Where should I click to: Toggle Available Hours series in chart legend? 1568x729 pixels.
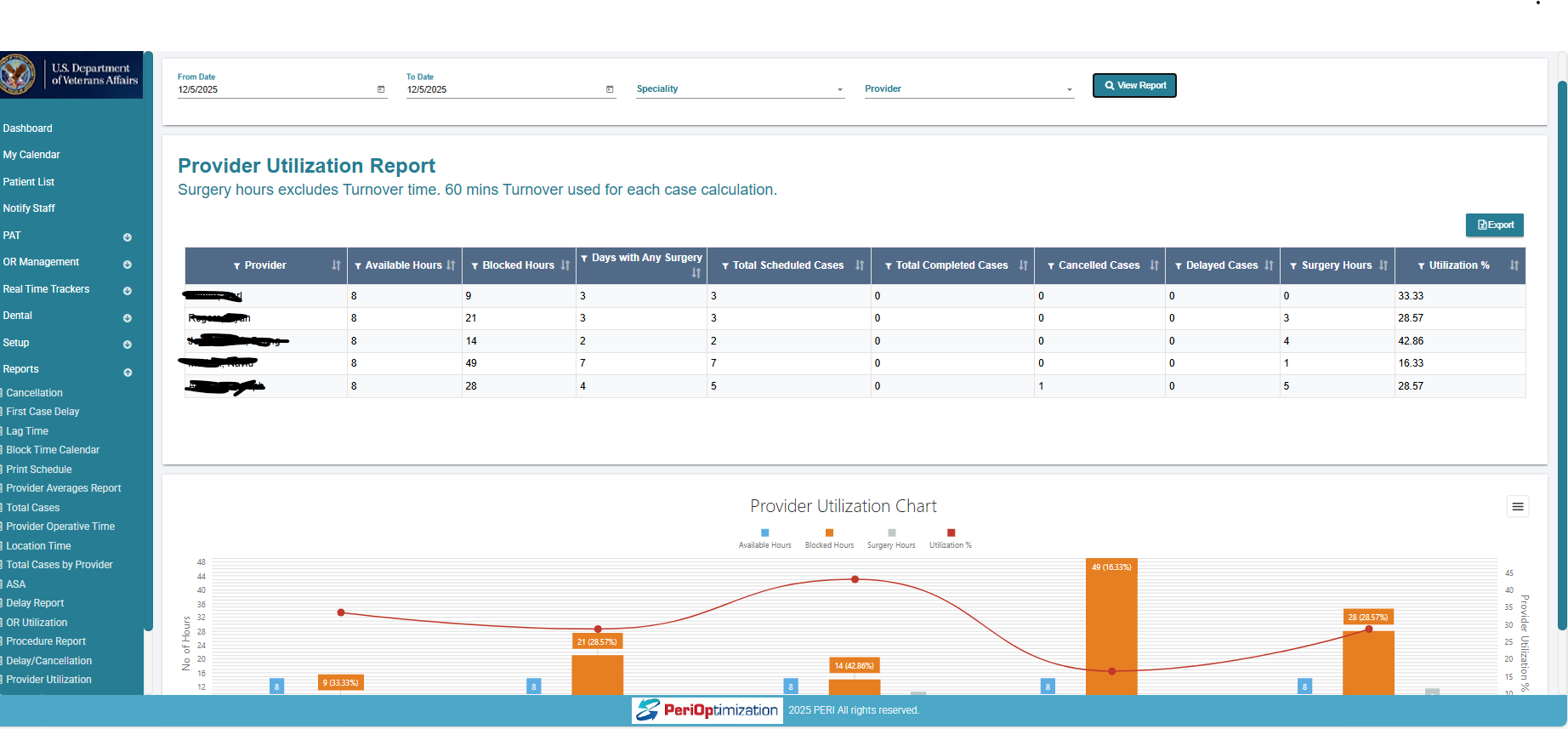pyautogui.click(x=764, y=539)
